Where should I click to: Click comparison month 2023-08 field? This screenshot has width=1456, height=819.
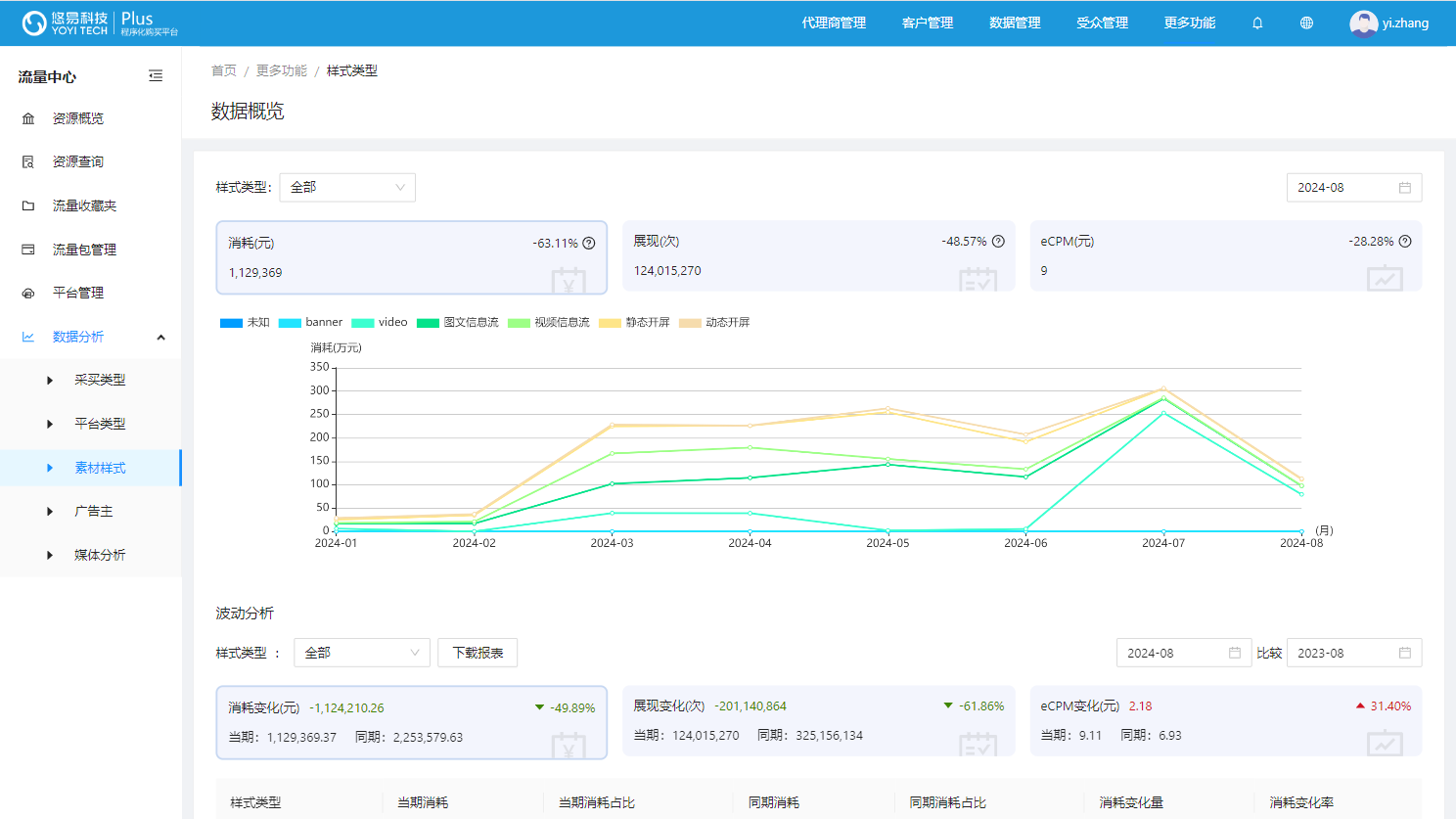click(1354, 654)
